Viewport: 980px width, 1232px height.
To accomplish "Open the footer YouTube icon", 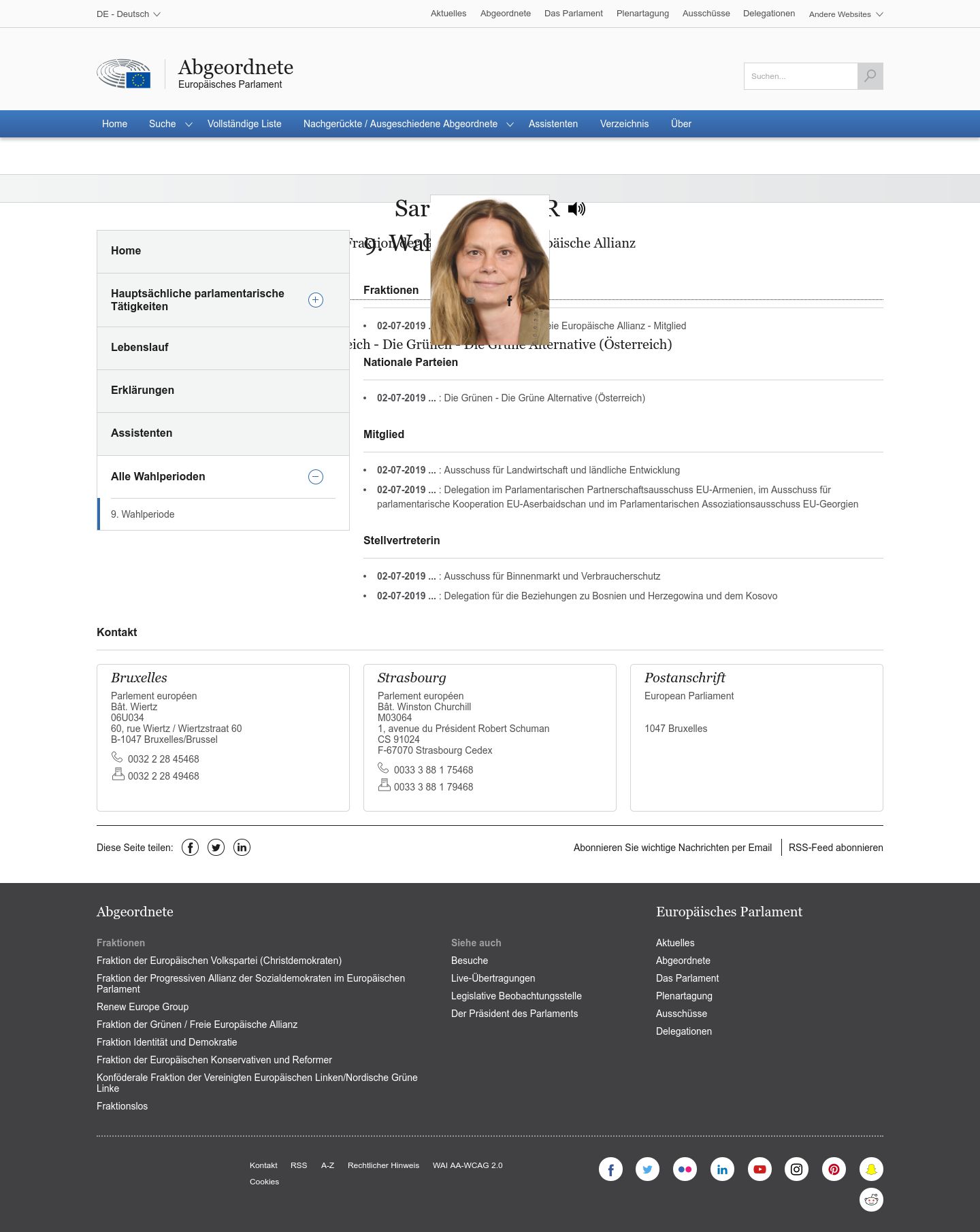I will click(x=759, y=1169).
